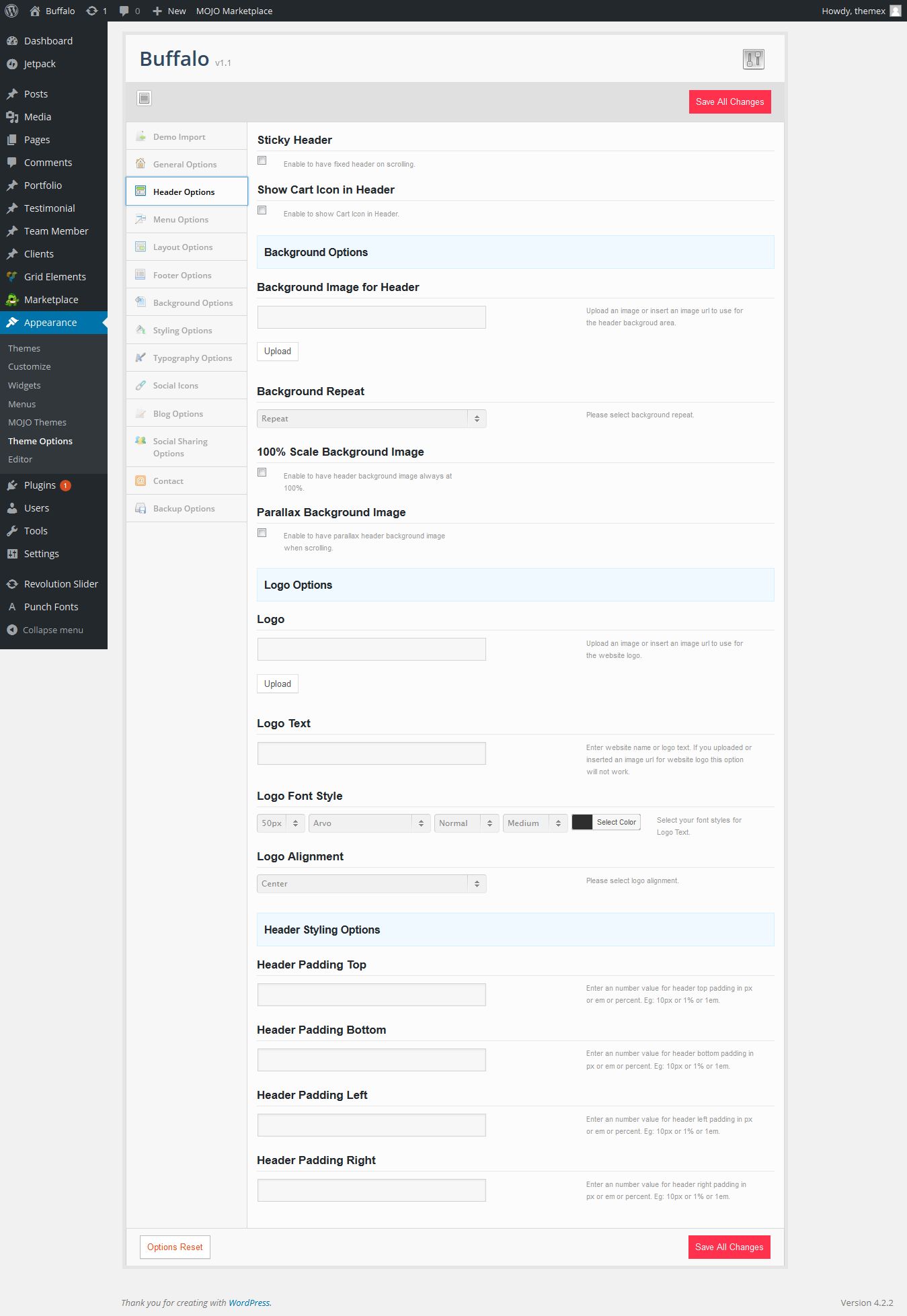Click the dark logo color swatch
This screenshot has height=1316, width=907.
[x=582, y=822]
